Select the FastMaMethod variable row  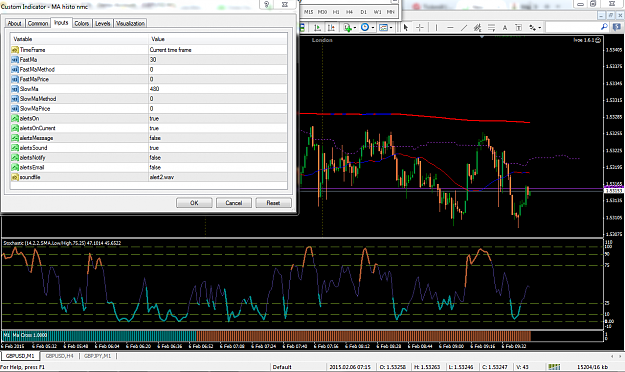(x=149, y=69)
